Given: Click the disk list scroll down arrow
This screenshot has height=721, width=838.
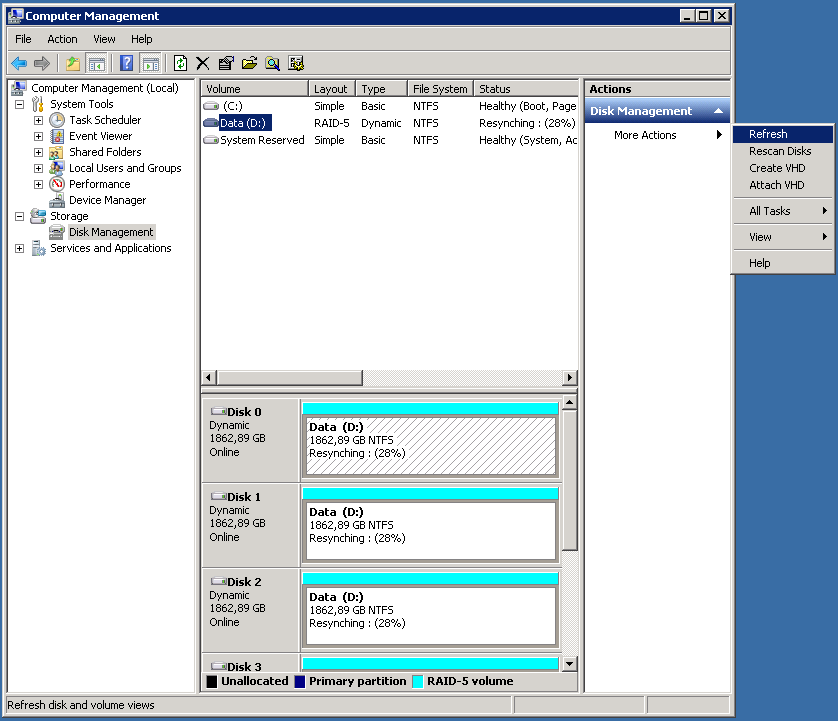Looking at the screenshot, I should click(569, 663).
